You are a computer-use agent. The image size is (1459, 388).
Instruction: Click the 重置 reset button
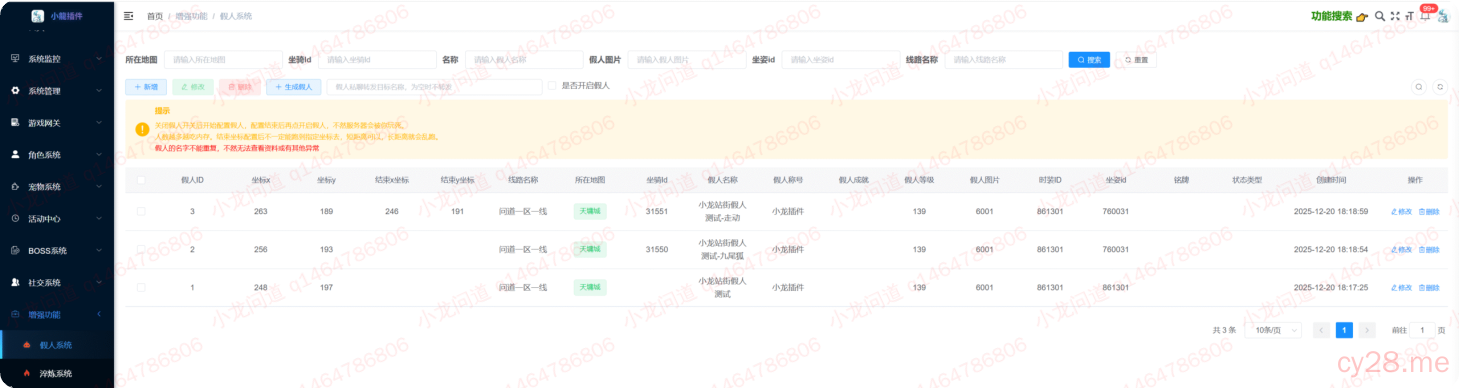click(x=1136, y=59)
